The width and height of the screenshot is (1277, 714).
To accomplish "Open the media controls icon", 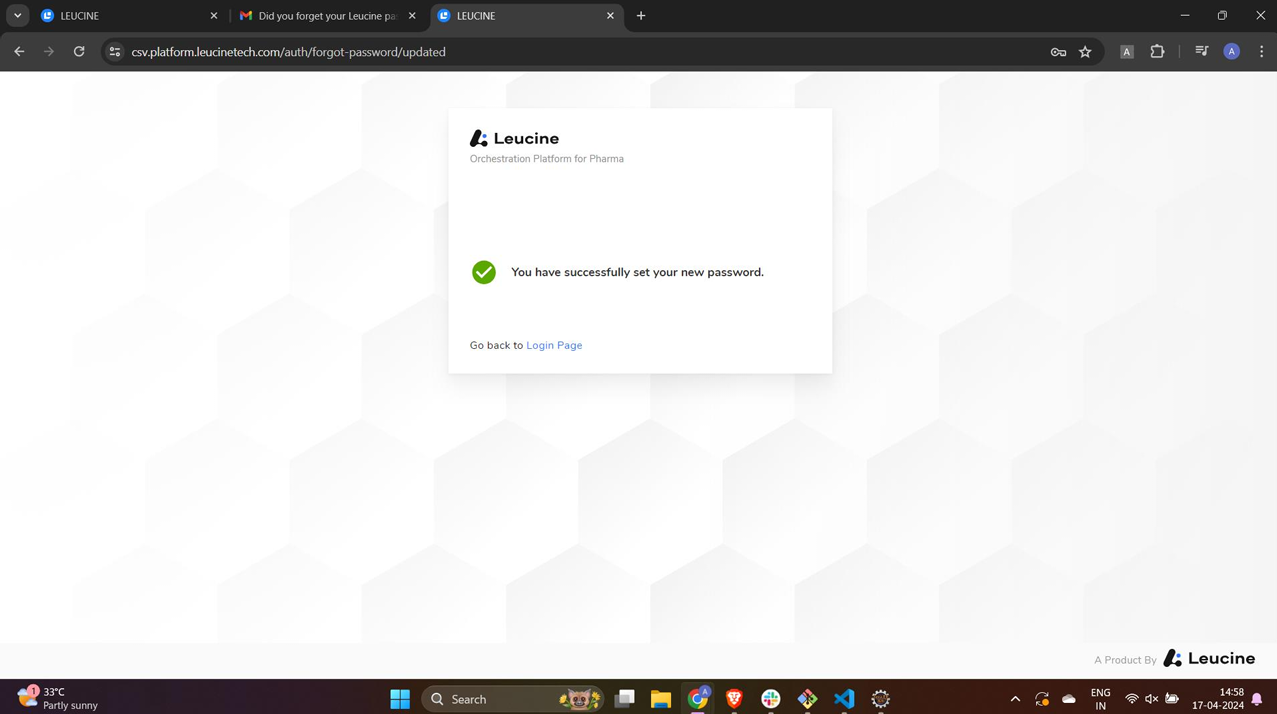I will [1202, 52].
